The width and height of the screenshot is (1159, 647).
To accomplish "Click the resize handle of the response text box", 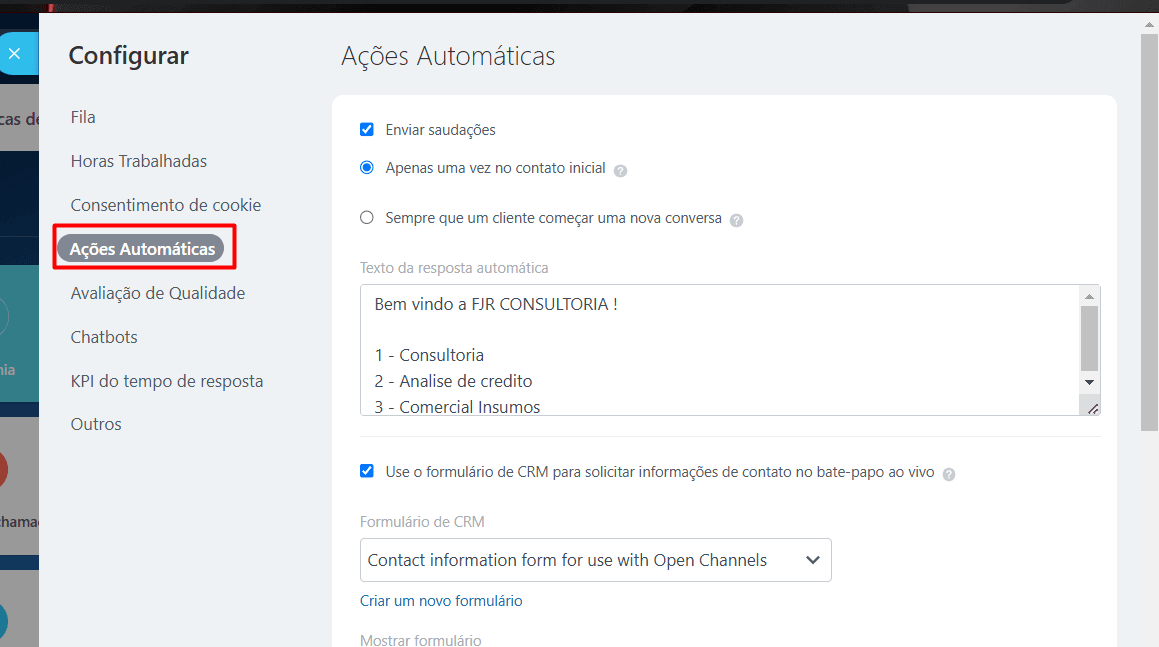I will (x=1093, y=408).
